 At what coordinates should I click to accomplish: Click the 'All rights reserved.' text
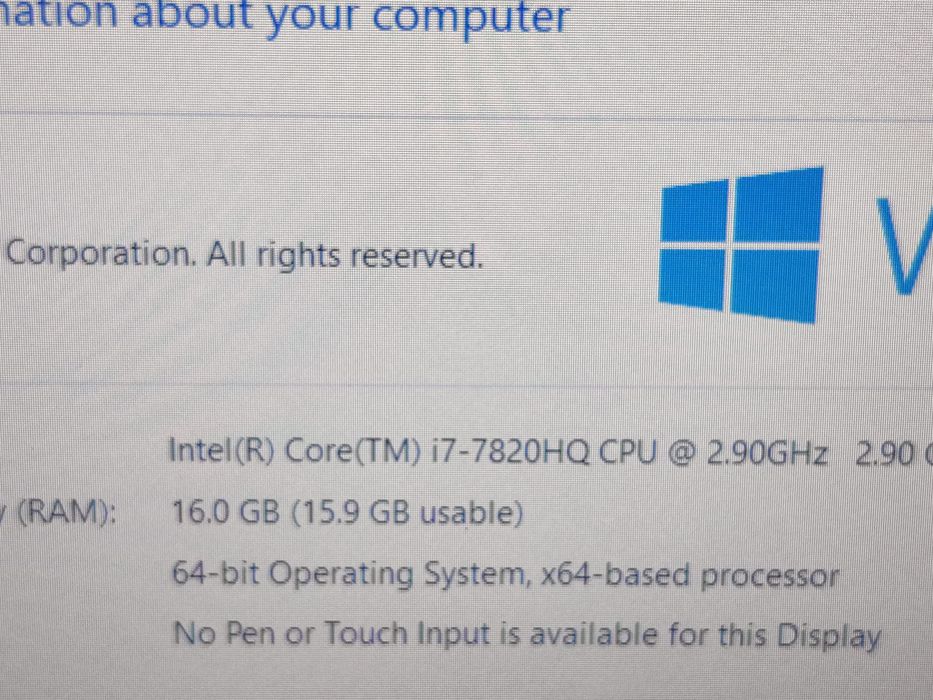click(345, 255)
